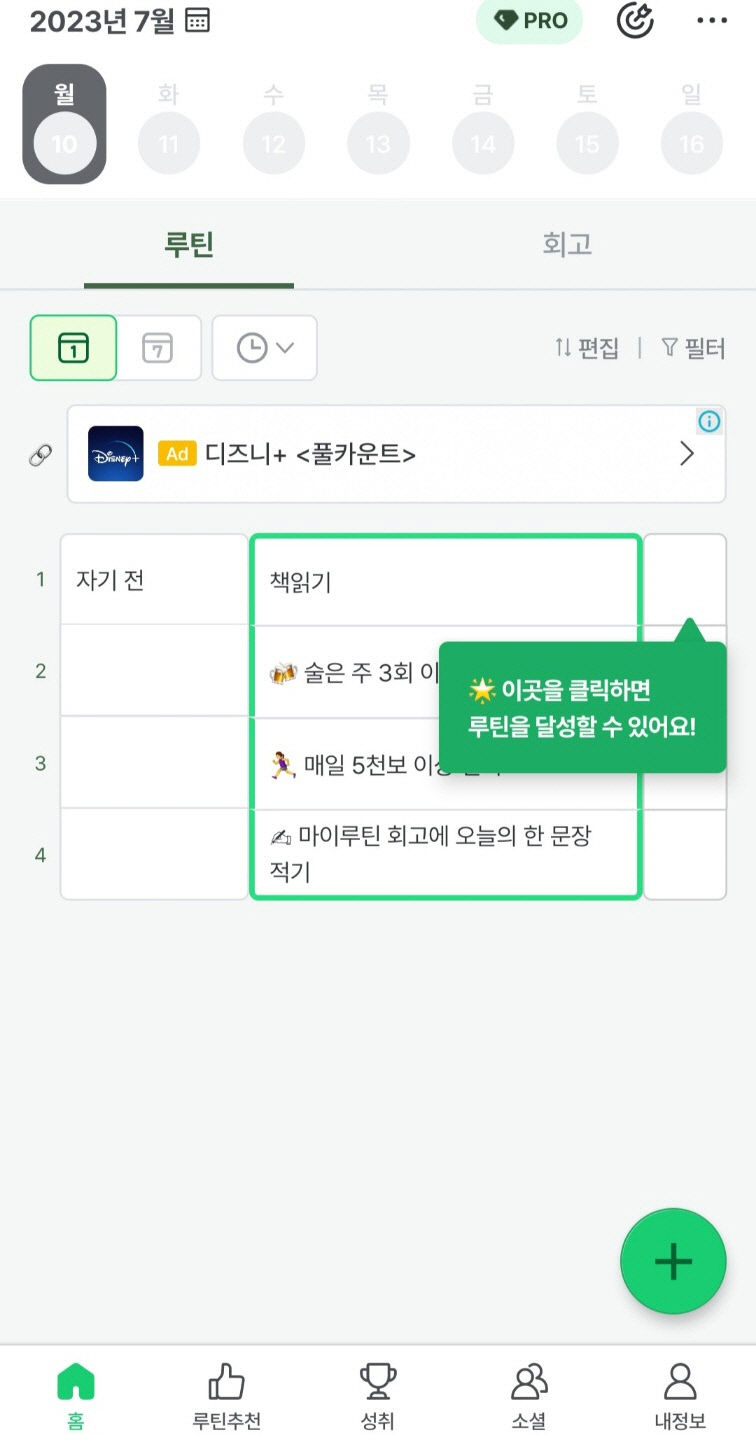Open the calendar icon beside 2023년 7월

(198, 21)
